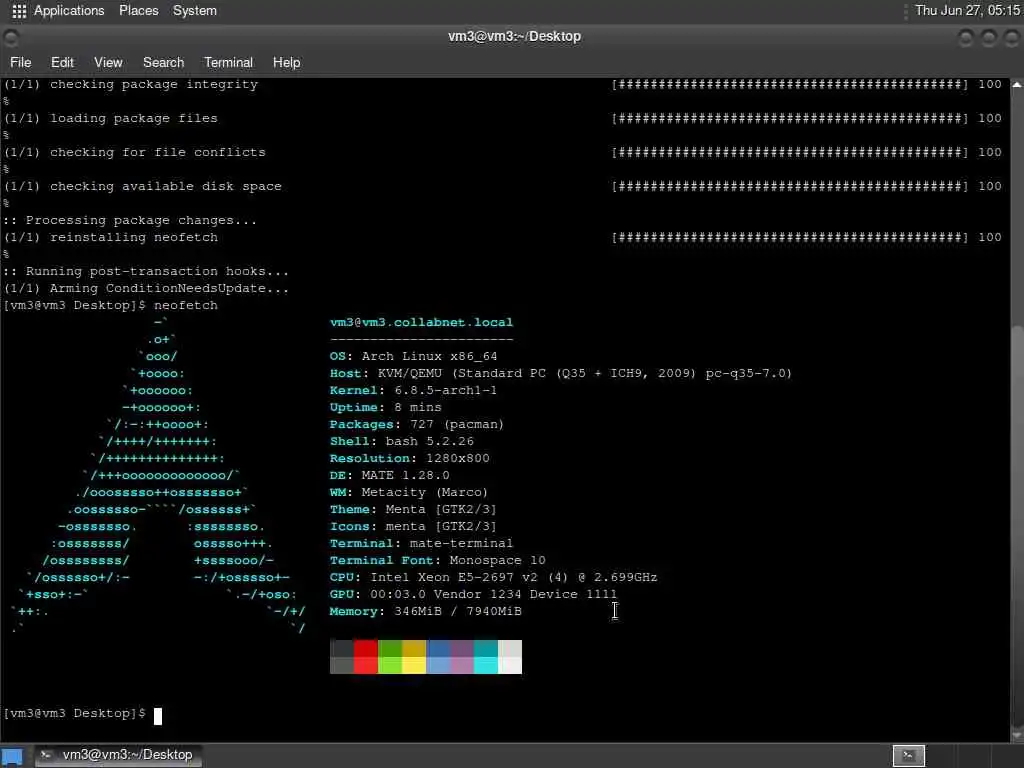The width and height of the screenshot is (1024, 768).
Task: Click the cyan color block in neofetch palette
Action: click(x=486, y=657)
